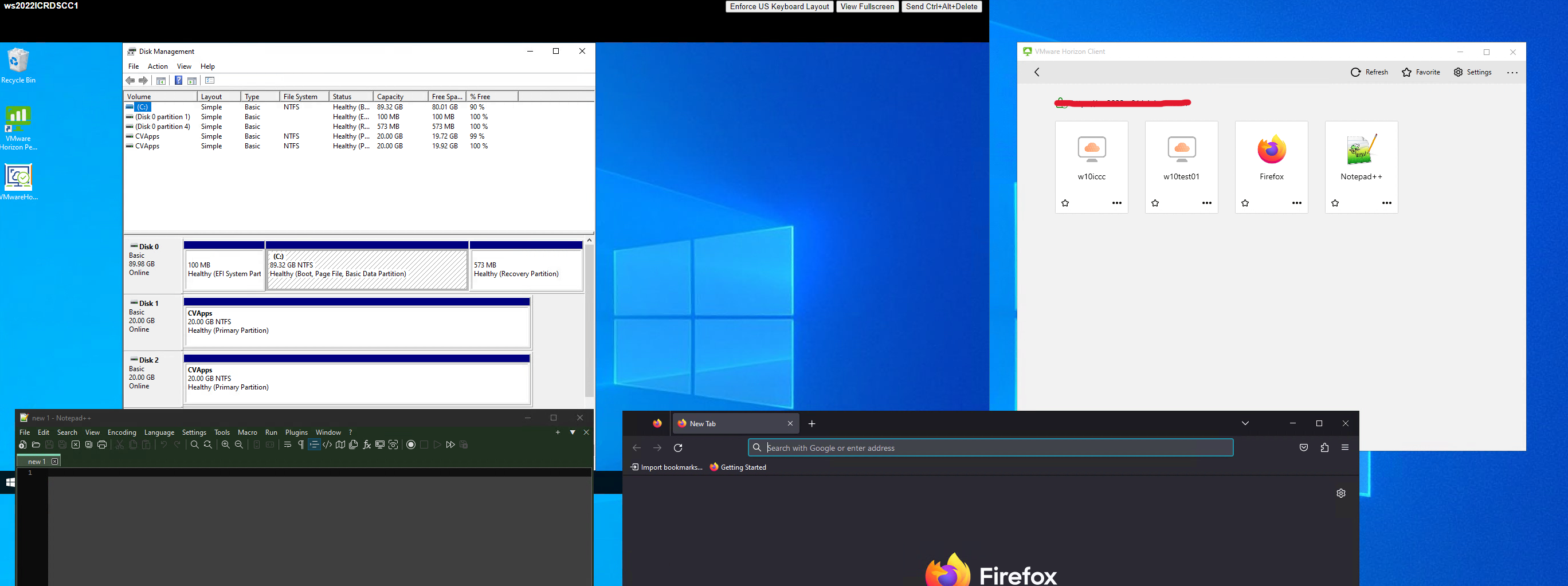This screenshot has height=586, width=1568.
Task: Open options menu for w10iccc tile
Action: tap(1117, 203)
